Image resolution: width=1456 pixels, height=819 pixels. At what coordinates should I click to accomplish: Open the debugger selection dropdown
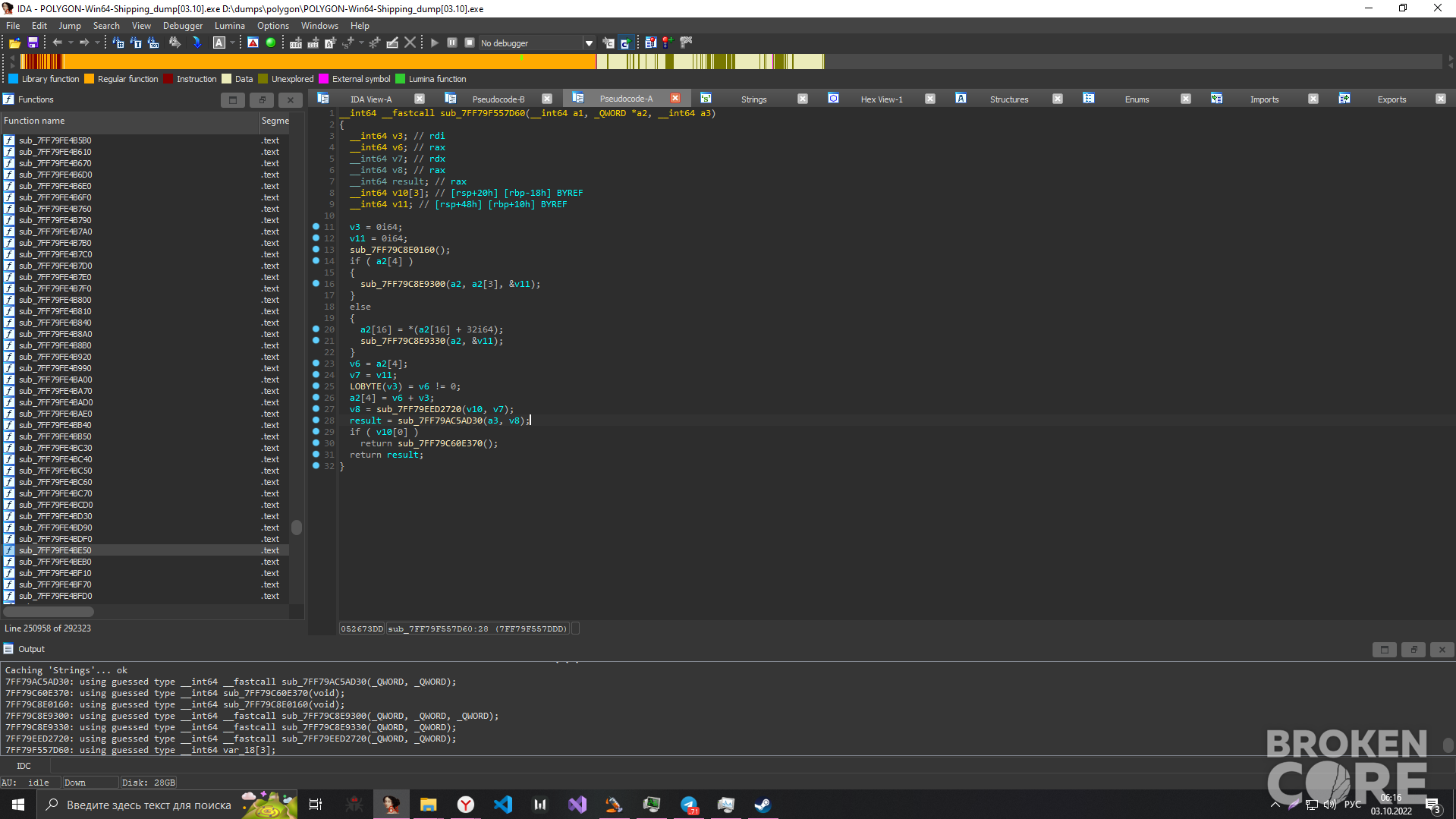(589, 43)
